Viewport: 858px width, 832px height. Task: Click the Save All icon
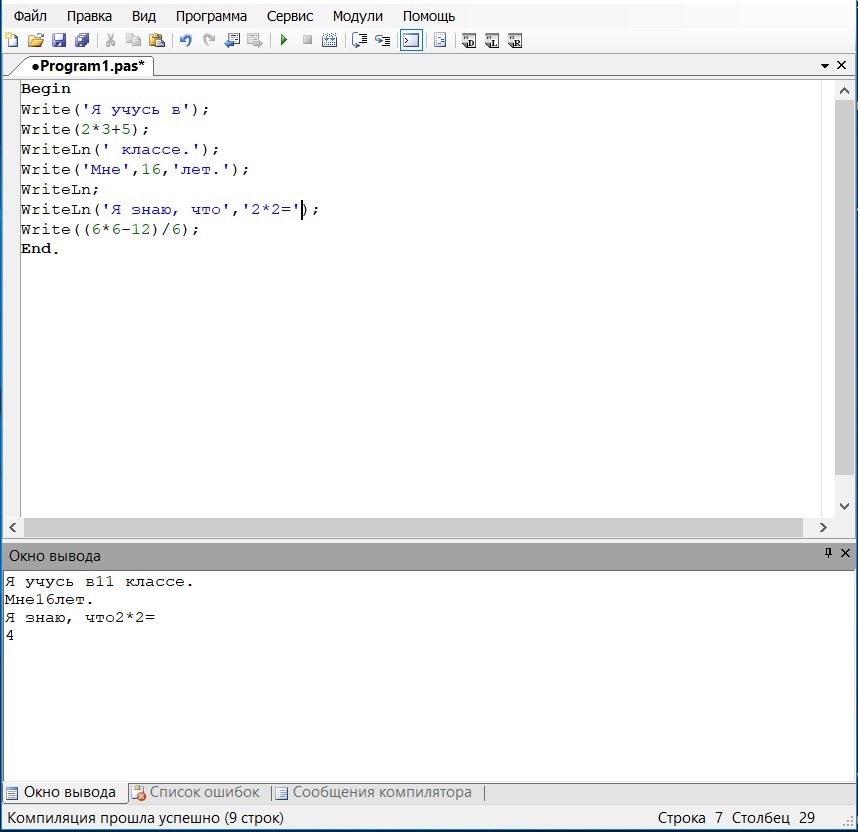coord(82,41)
